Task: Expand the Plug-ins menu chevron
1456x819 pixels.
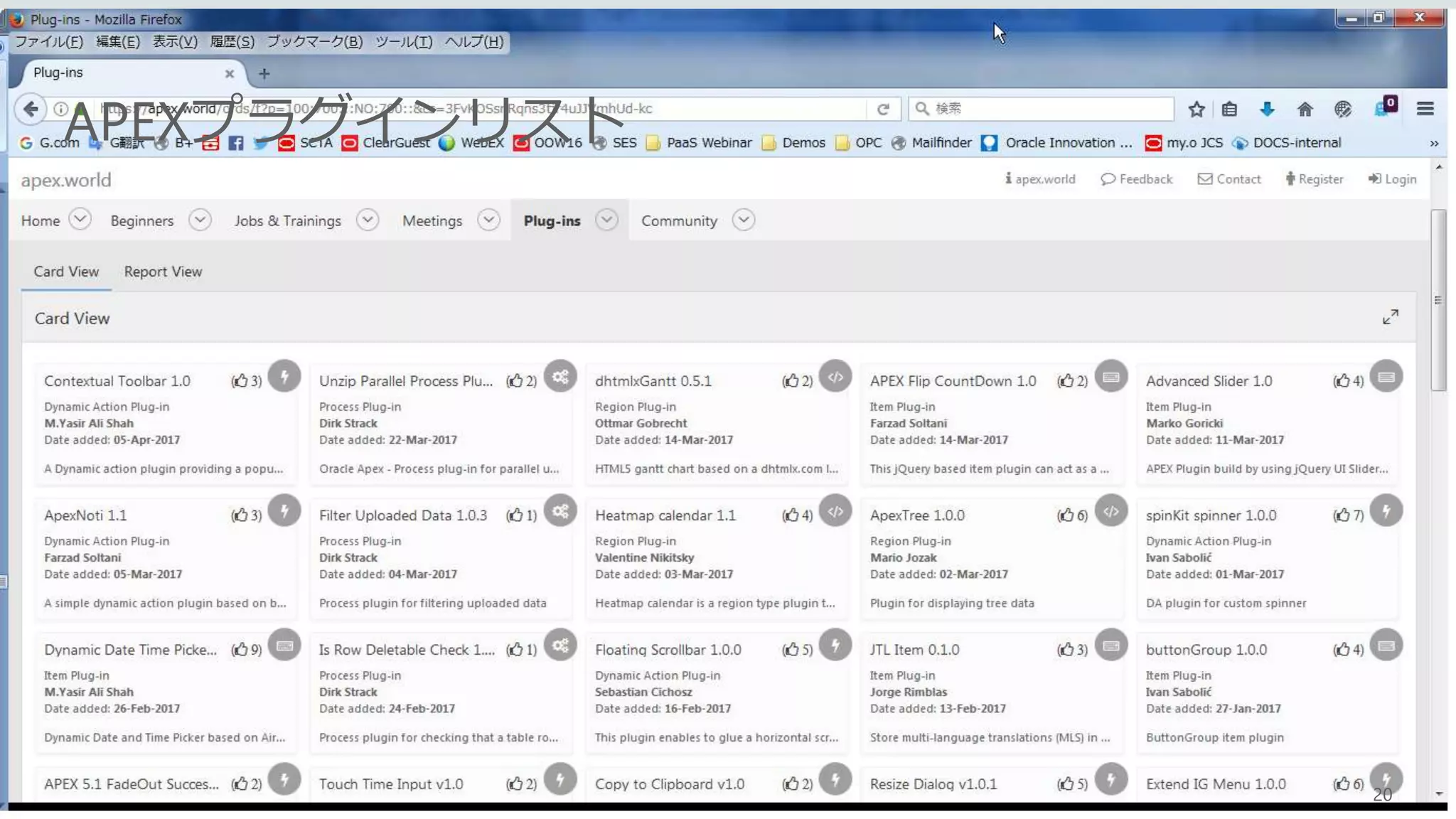Action: [x=606, y=220]
